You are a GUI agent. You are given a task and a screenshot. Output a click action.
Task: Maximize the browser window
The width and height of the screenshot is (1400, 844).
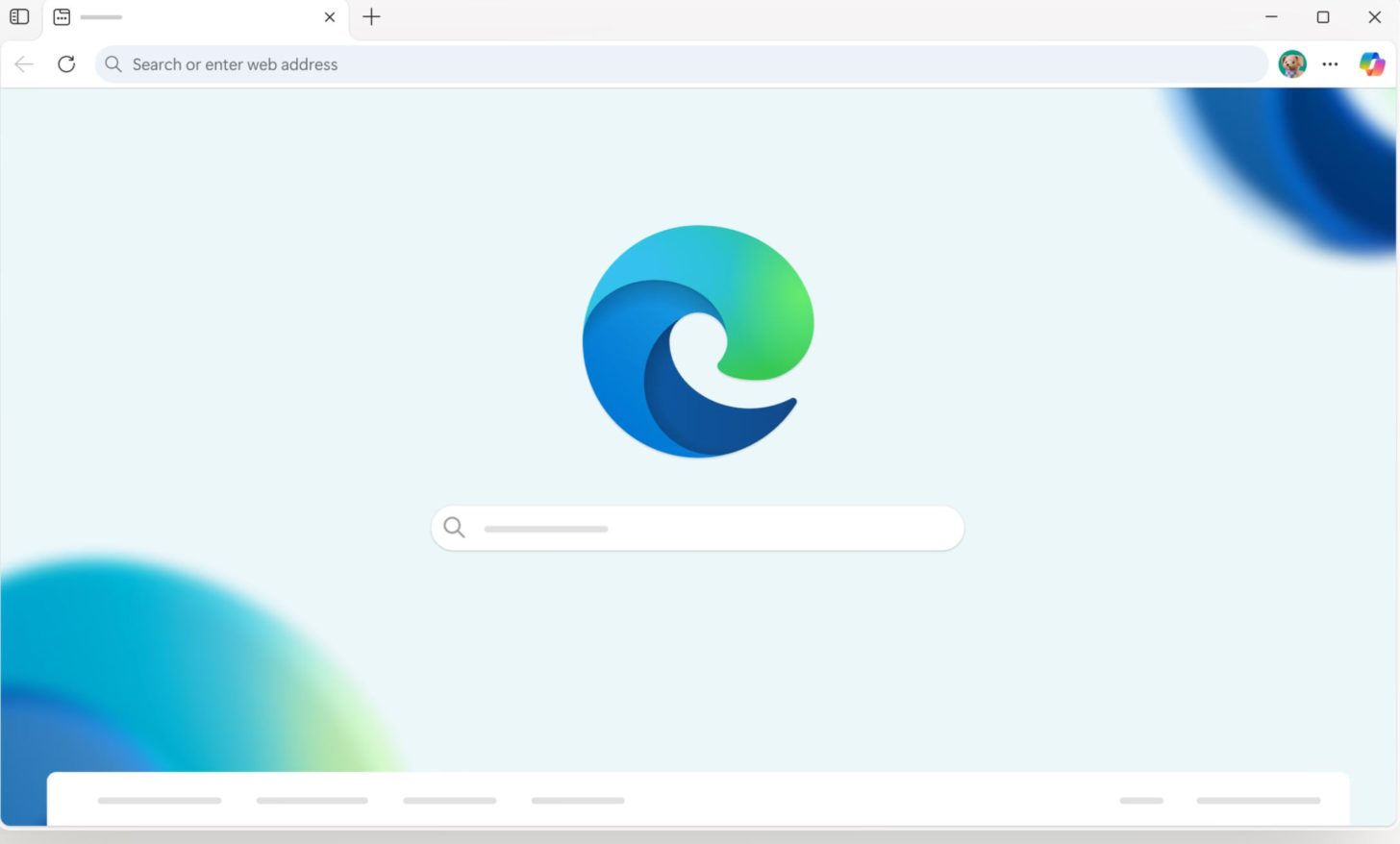click(x=1323, y=16)
